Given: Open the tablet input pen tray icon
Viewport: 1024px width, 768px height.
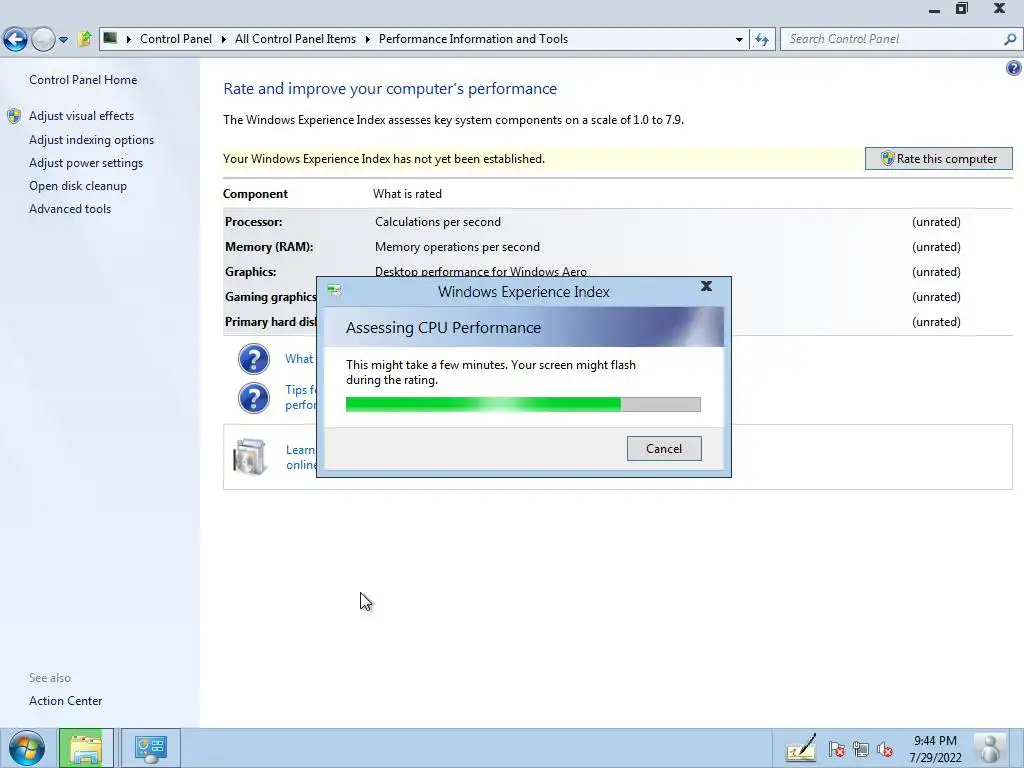Looking at the screenshot, I should click(x=801, y=748).
